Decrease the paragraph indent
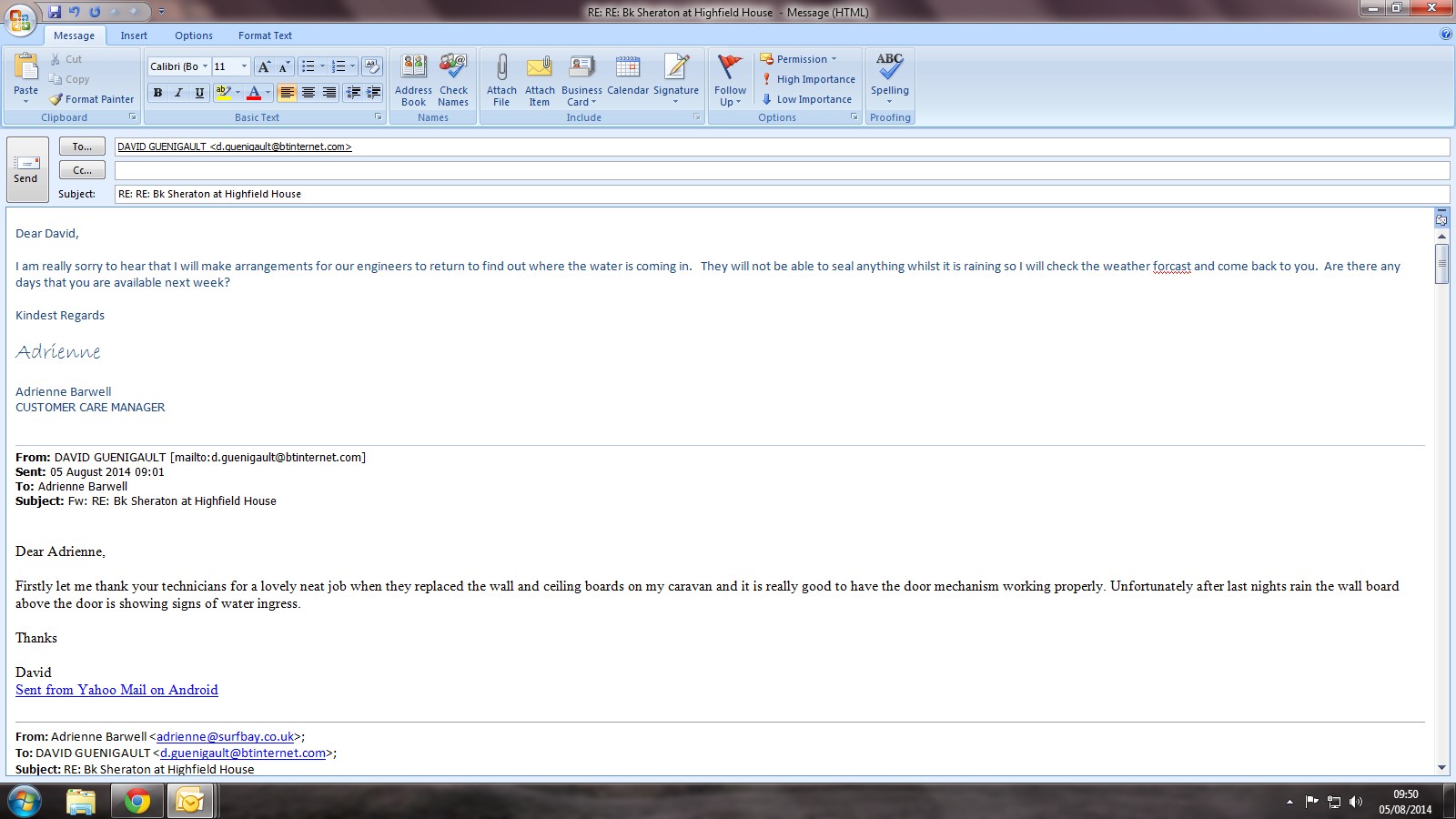This screenshot has width=1456, height=819. [353, 93]
